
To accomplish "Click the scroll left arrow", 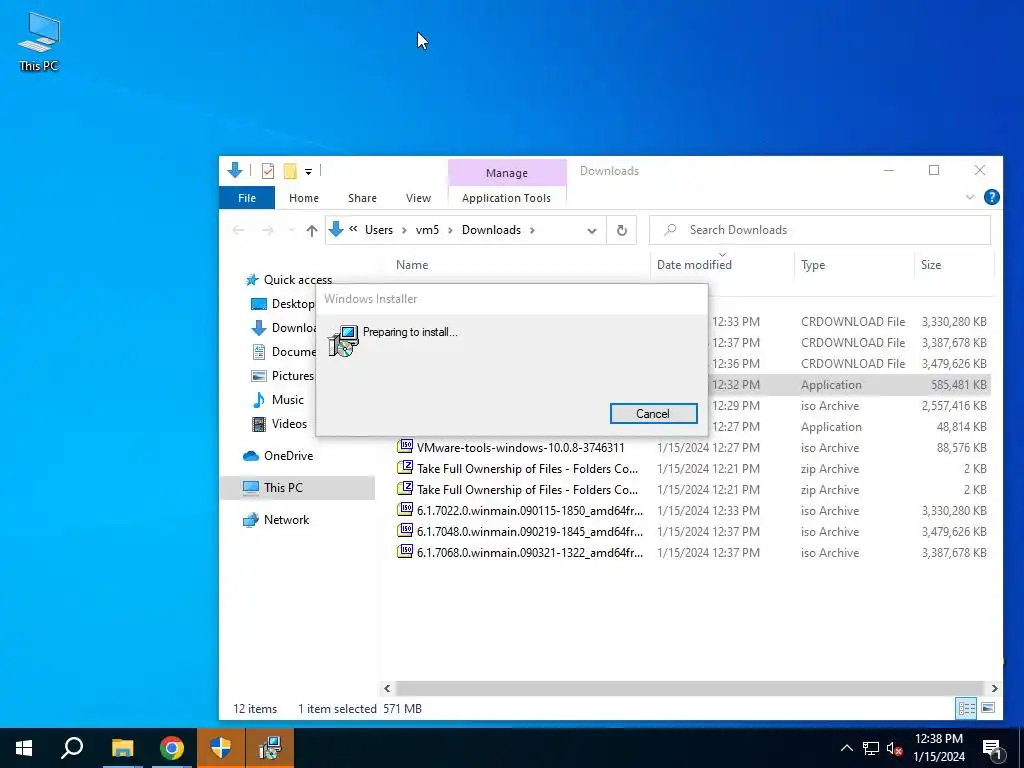I will coord(387,688).
